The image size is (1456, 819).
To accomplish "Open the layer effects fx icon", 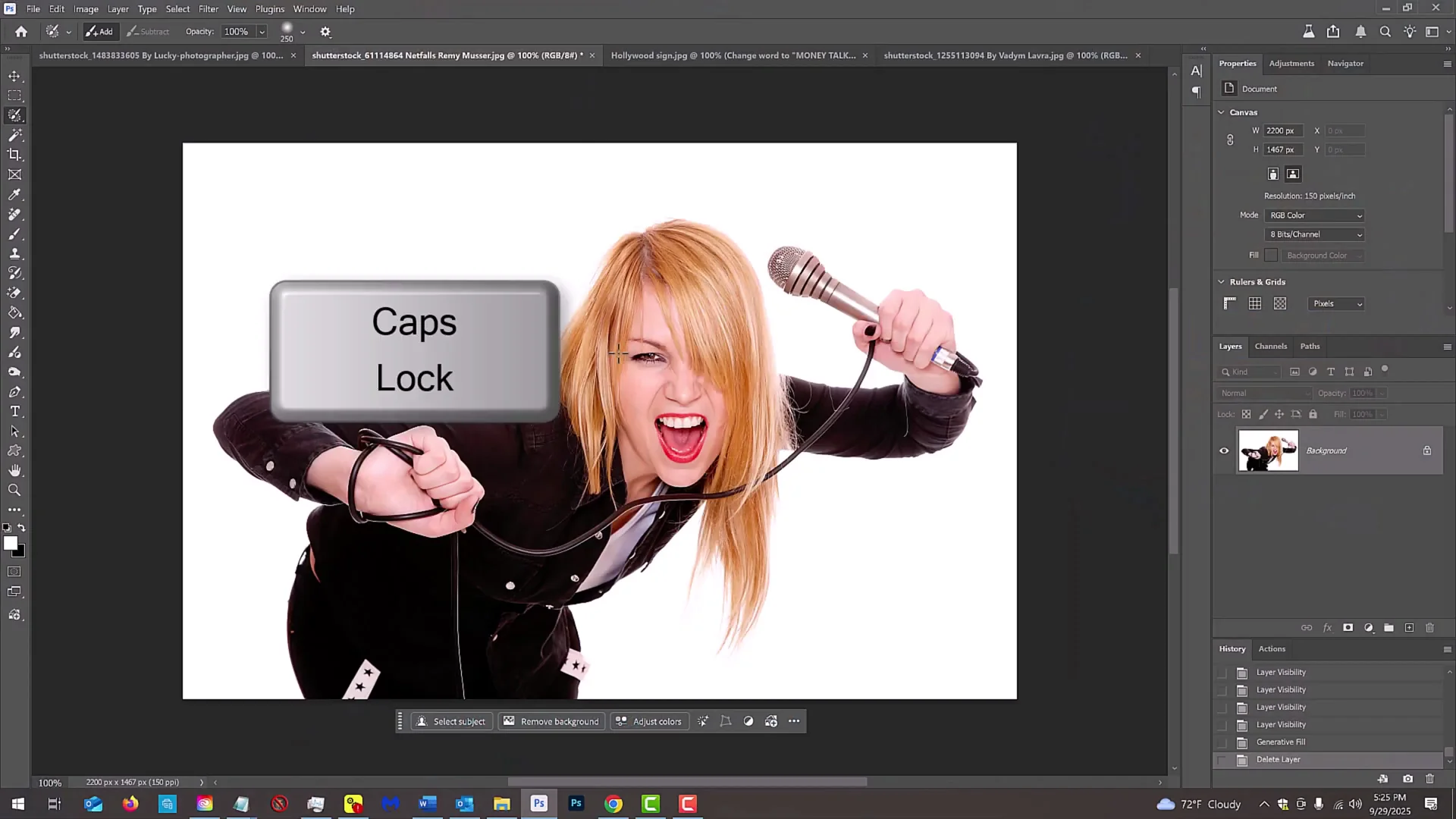I will click(1328, 628).
